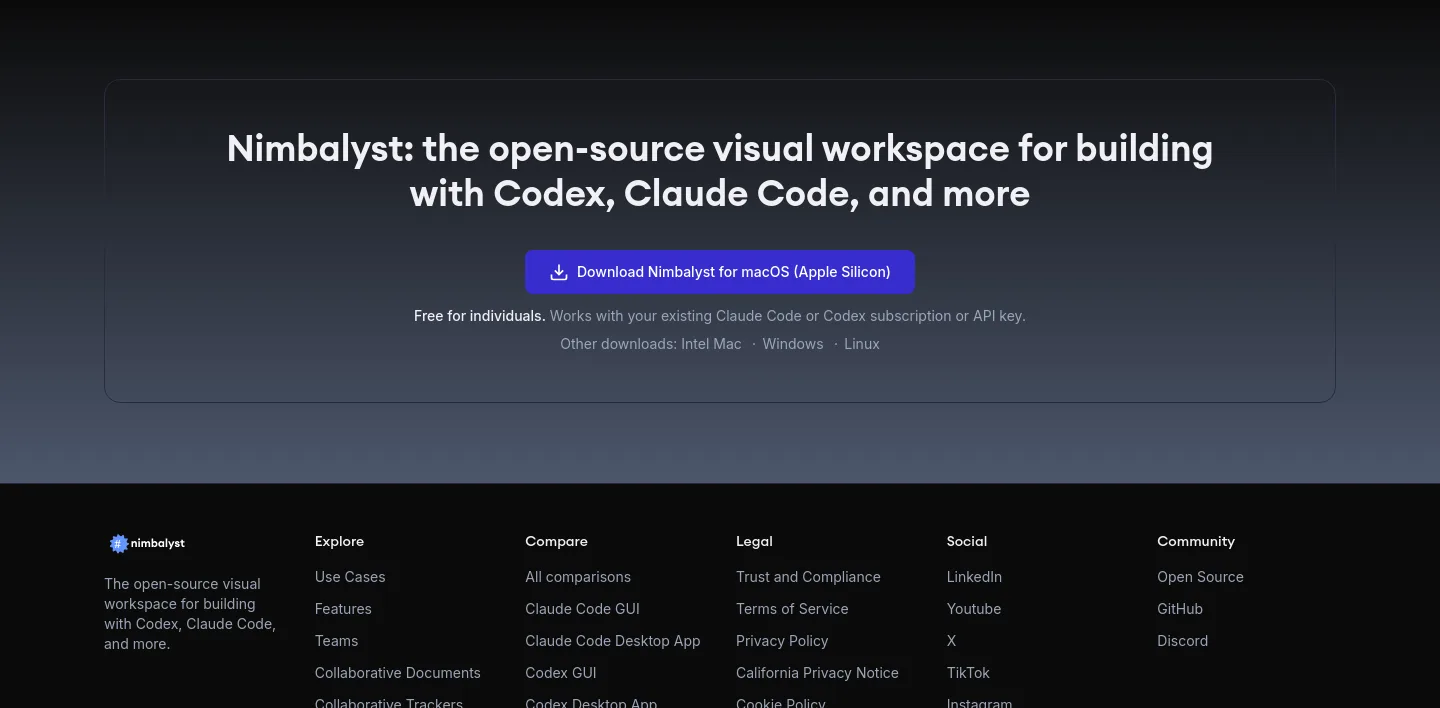1440x708 pixels.
Task: Open the Linux download link
Action: (862, 344)
